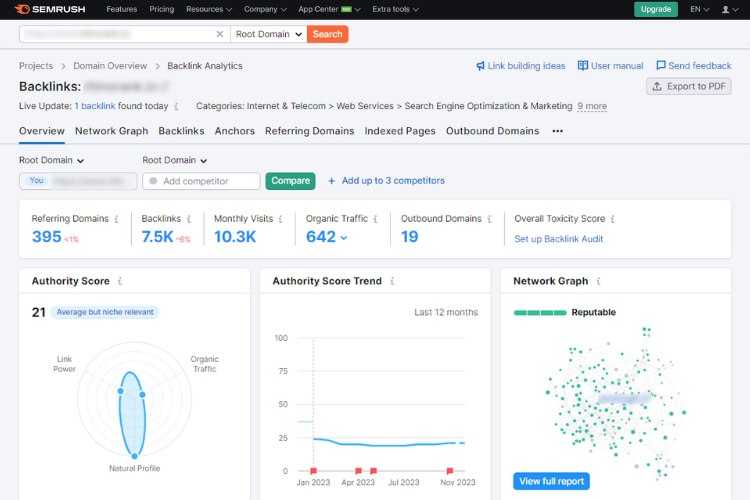Viewport: 750px width, 500px height.
Task: Click the Monthly Visits value 10.3K
Action: coord(235,237)
